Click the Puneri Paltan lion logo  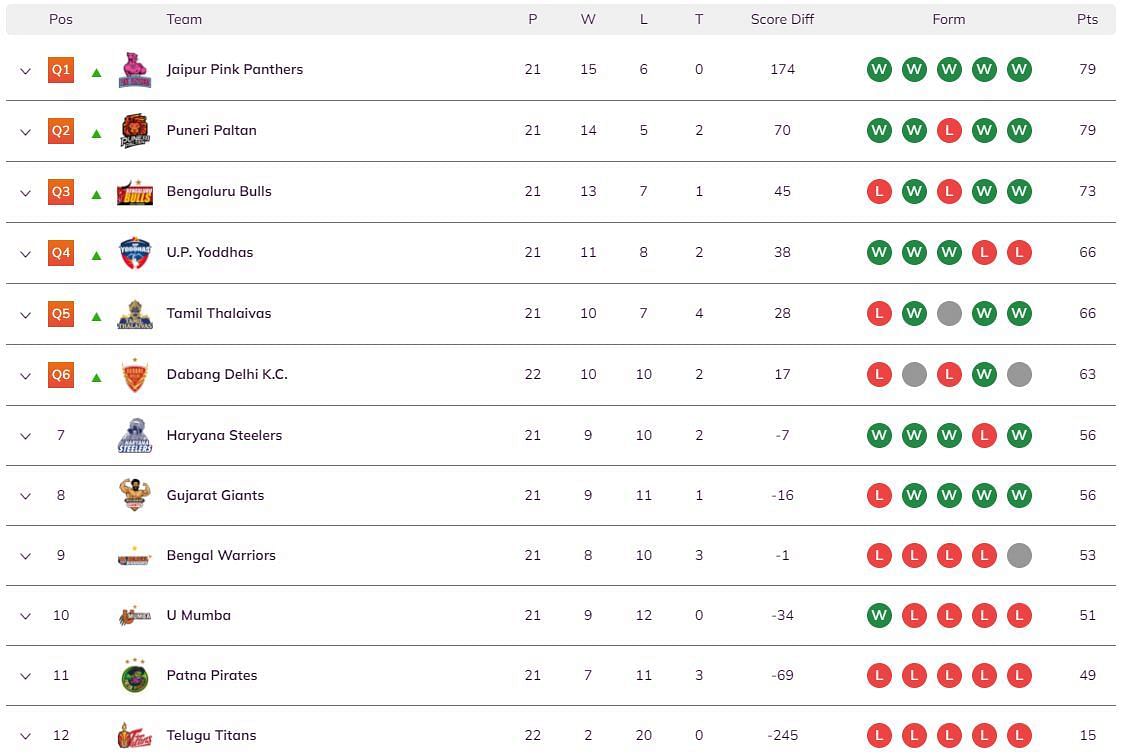click(x=135, y=130)
